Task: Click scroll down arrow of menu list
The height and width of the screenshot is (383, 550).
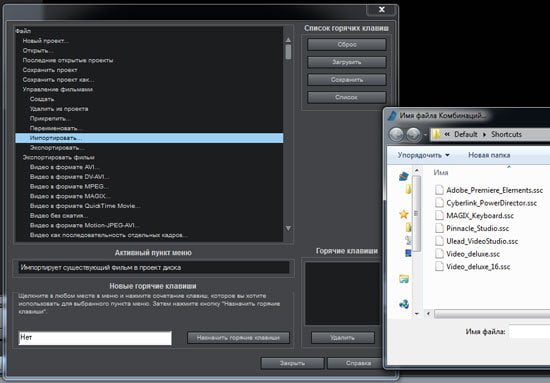Action: (288, 228)
